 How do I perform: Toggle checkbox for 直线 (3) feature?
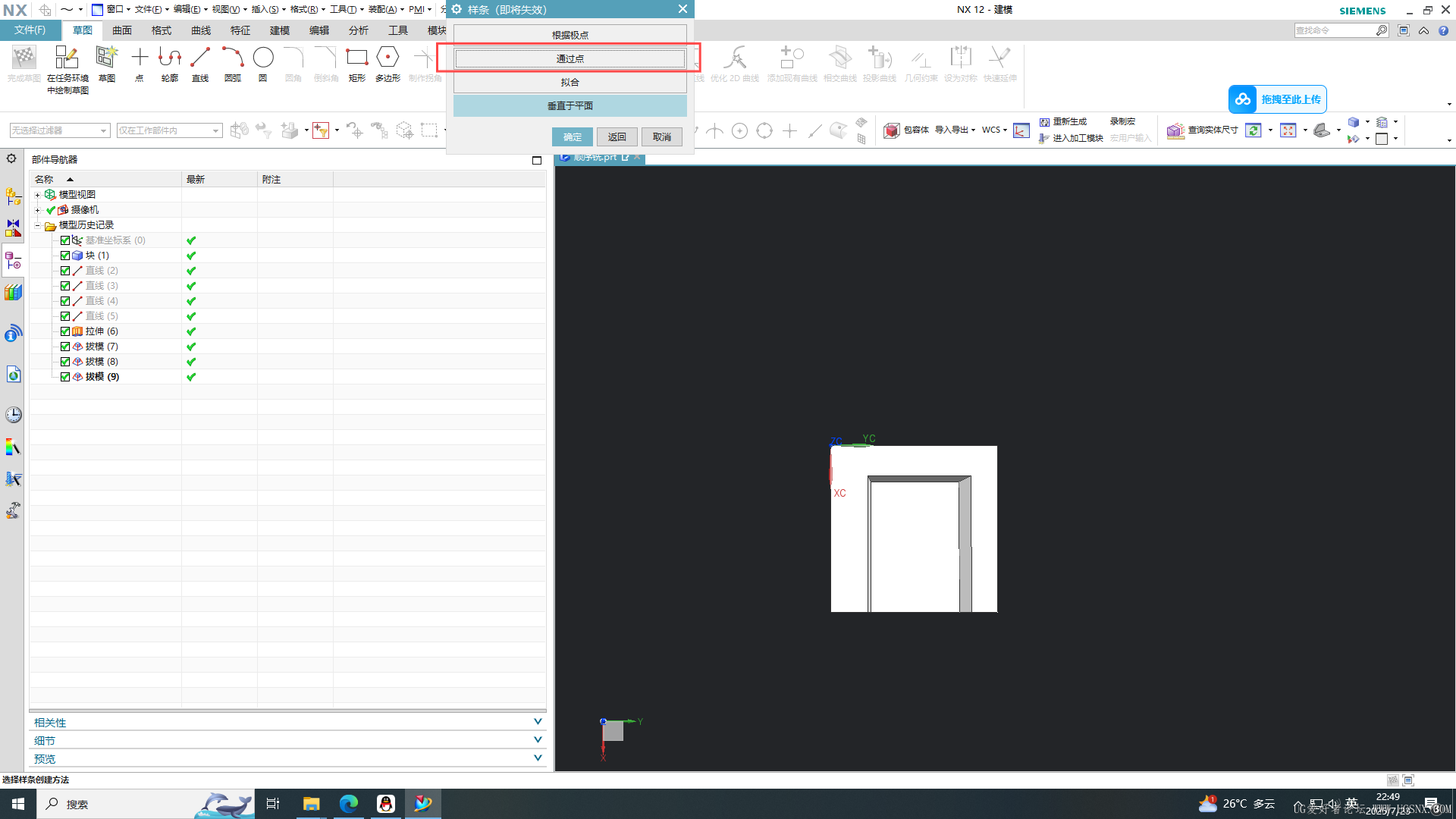click(65, 286)
